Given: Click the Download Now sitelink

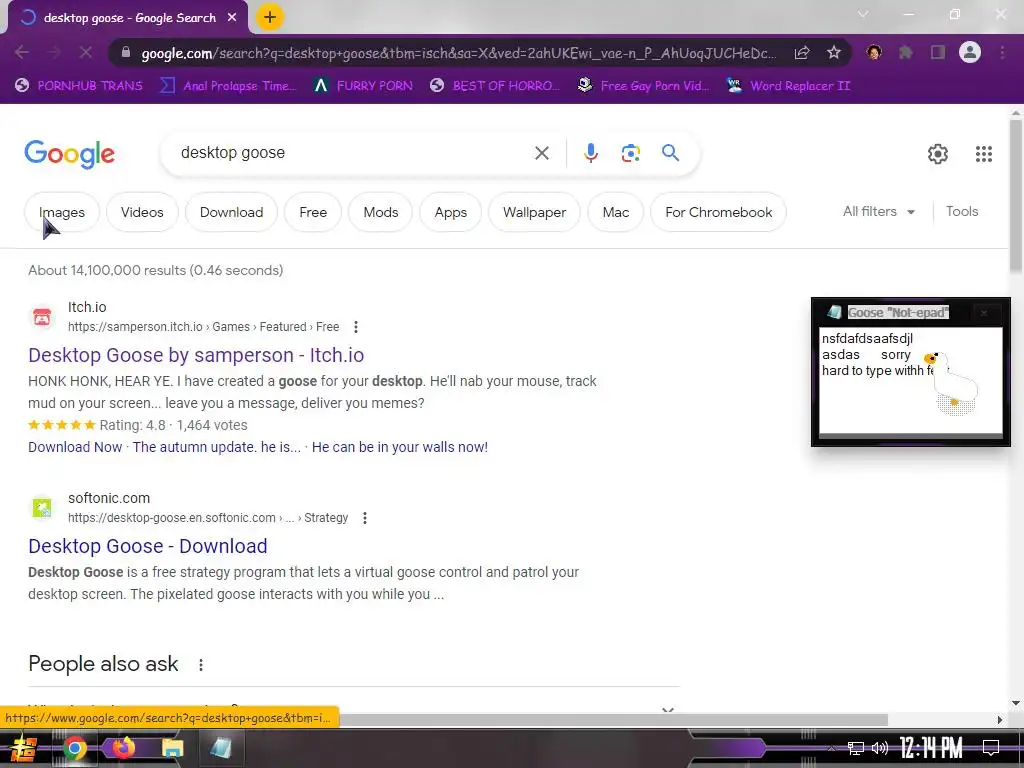Looking at the screenshot, I should click(75, 447).
